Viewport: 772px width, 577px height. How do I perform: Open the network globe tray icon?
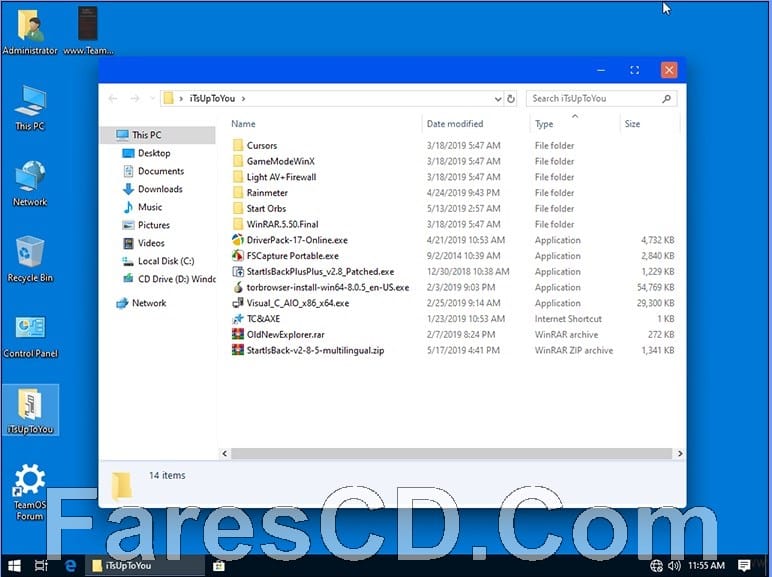click(656, 566)
